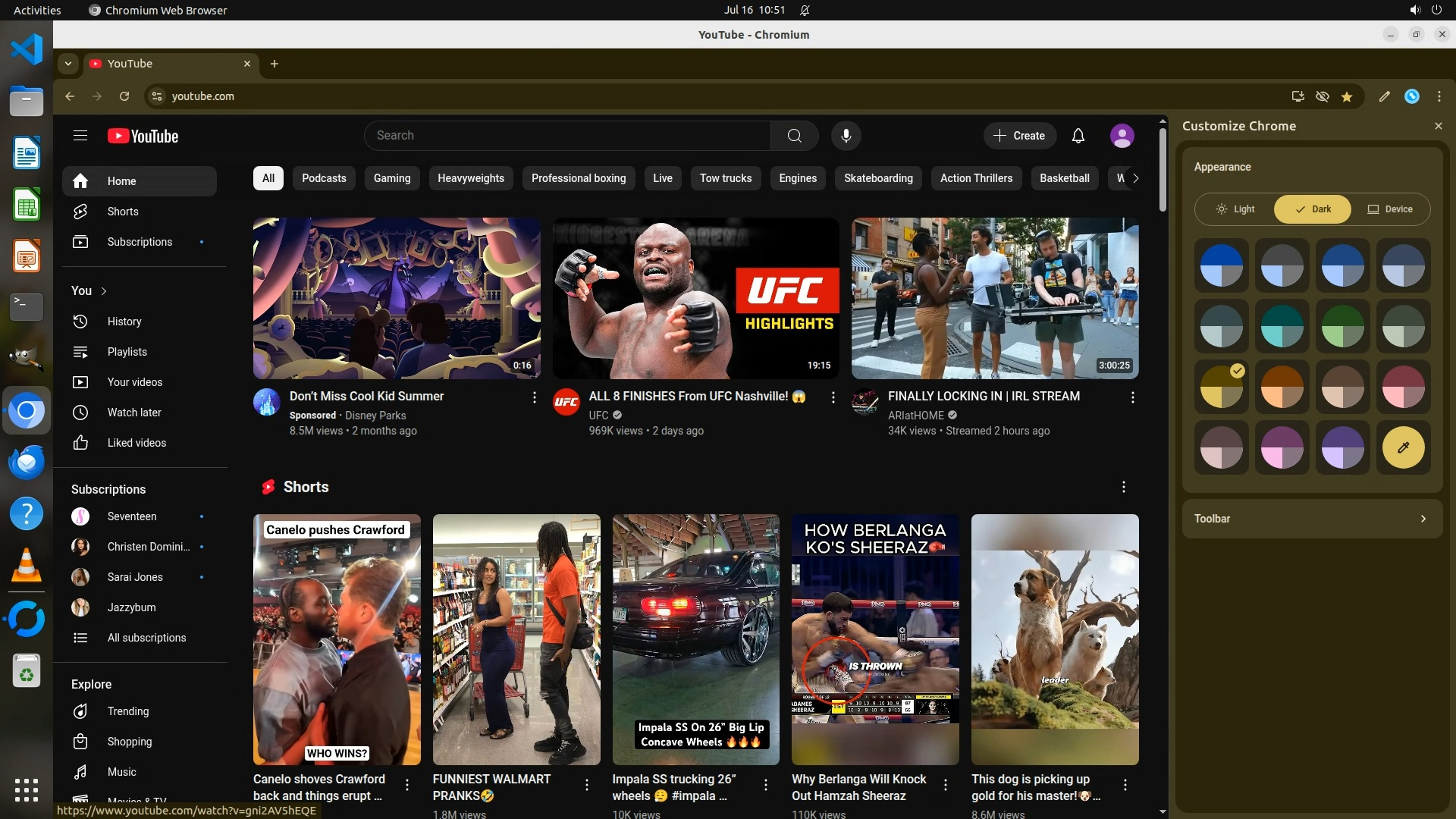The width and height of the screenshot is (1456, 819).
Task: Select the Podcasts category chip
Action: point(324,178)
